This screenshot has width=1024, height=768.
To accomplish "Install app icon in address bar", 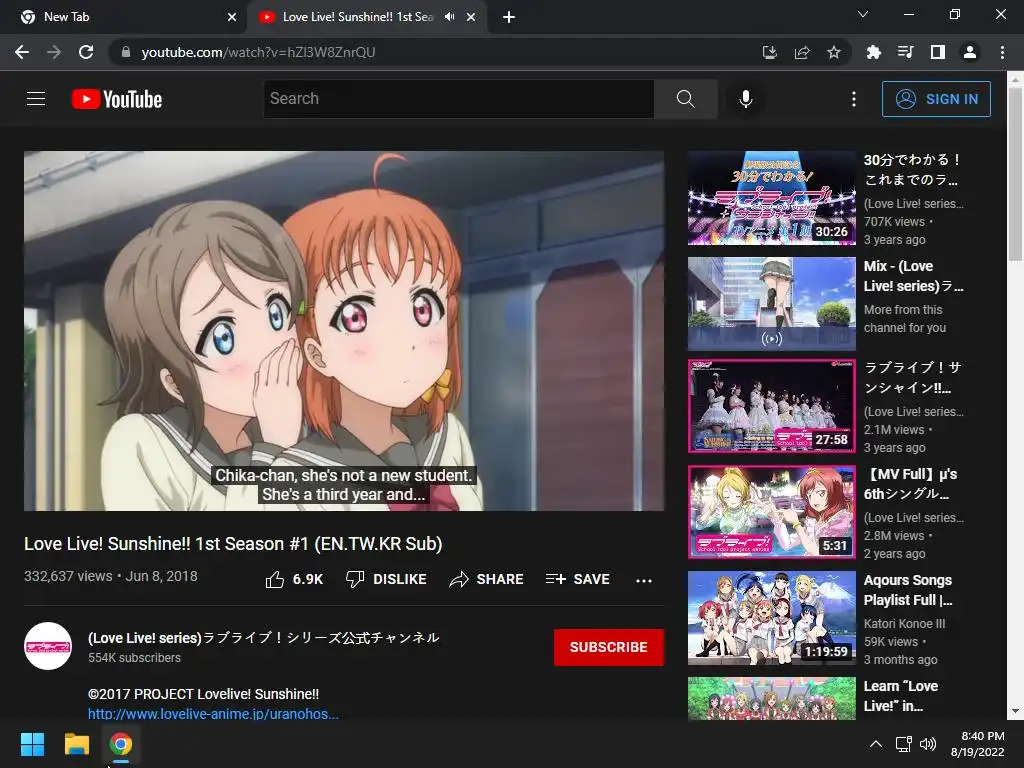I will (x=770, y=52).
